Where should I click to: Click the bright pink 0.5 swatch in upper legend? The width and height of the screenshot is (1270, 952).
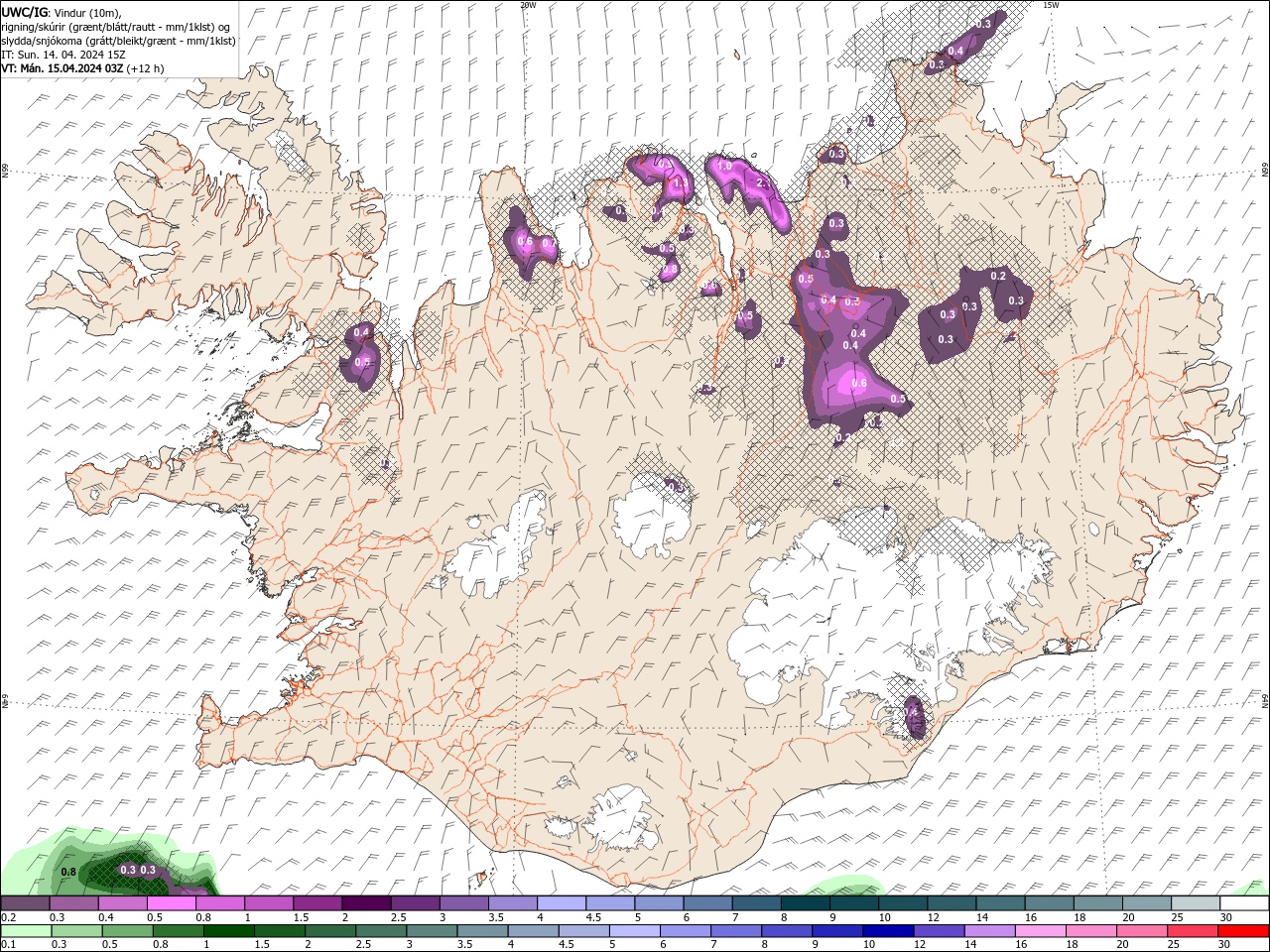click(x=172, y=903)
